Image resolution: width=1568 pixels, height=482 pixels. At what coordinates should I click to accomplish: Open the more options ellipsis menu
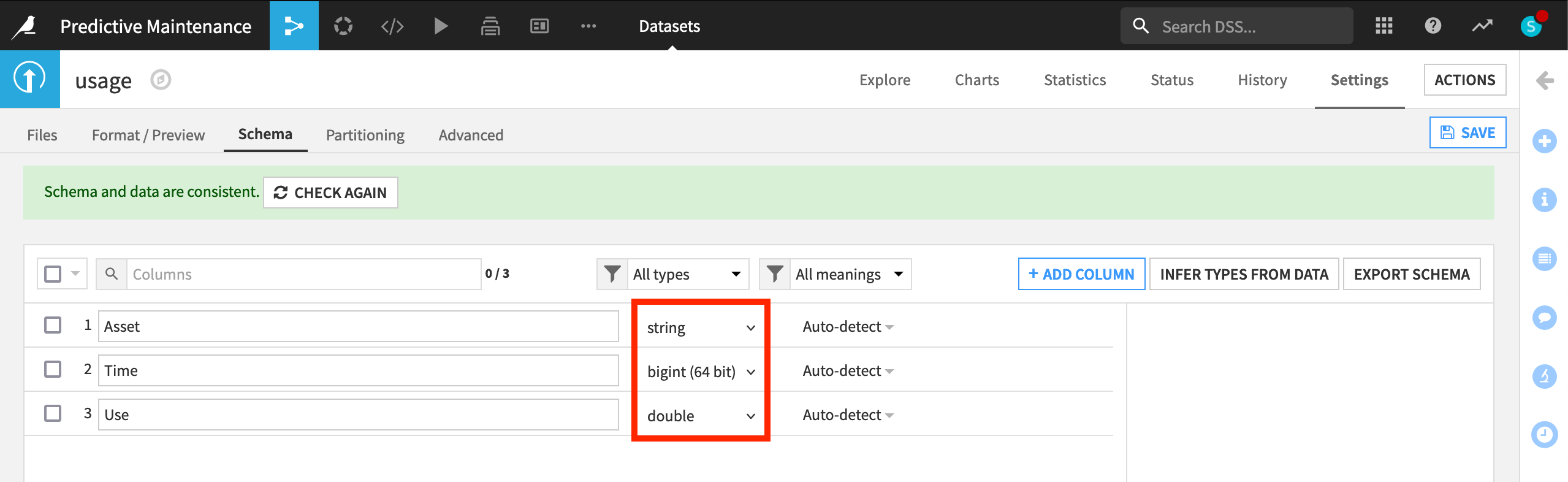(588, 26)
